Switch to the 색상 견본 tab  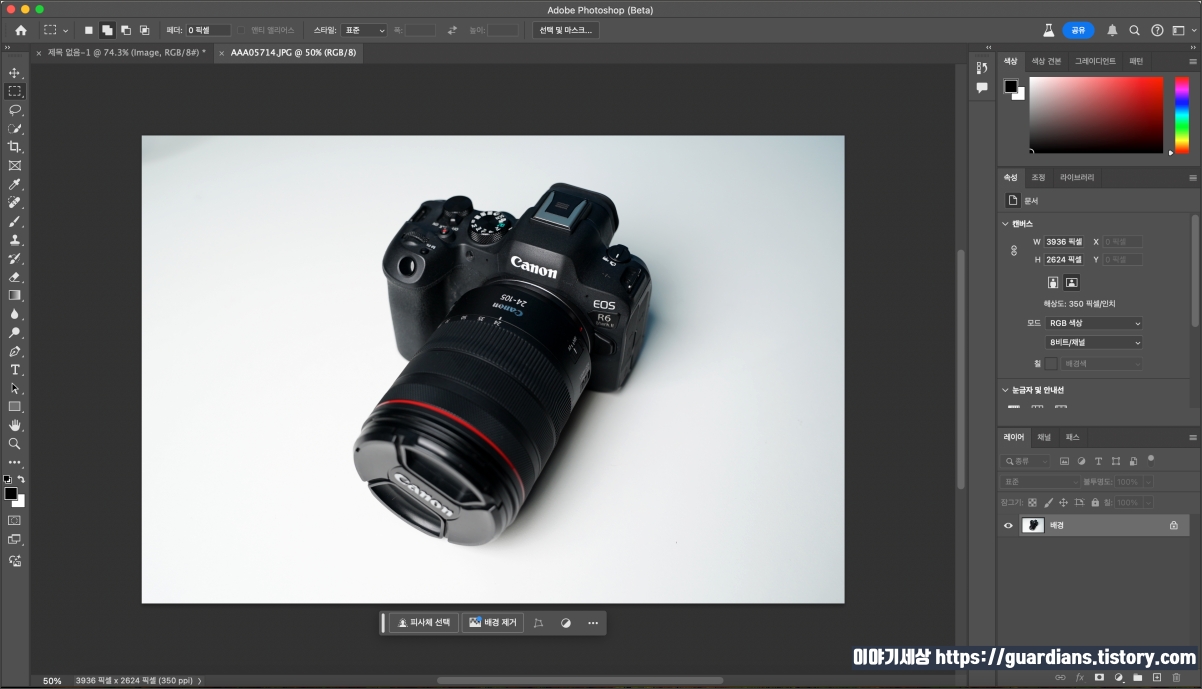coord(1046,61)
